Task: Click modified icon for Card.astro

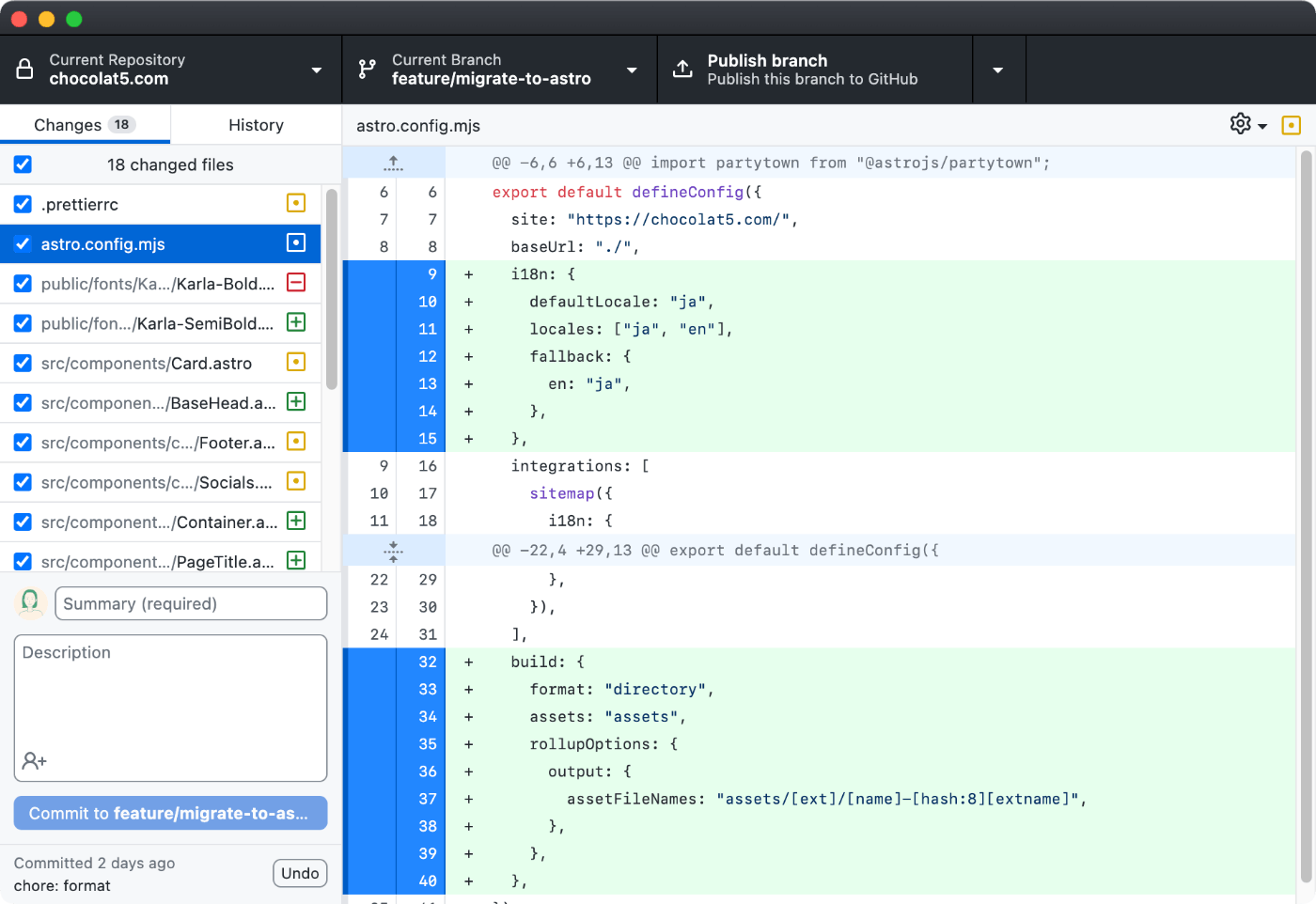Action: [296, 362]
